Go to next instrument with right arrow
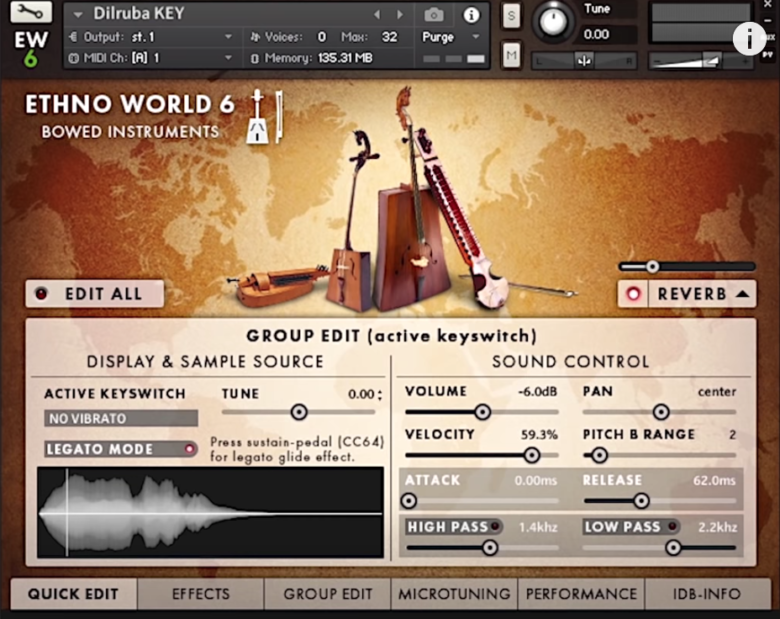Image resolution: width=780 pixels, height=619 pixels. [399, 14]
